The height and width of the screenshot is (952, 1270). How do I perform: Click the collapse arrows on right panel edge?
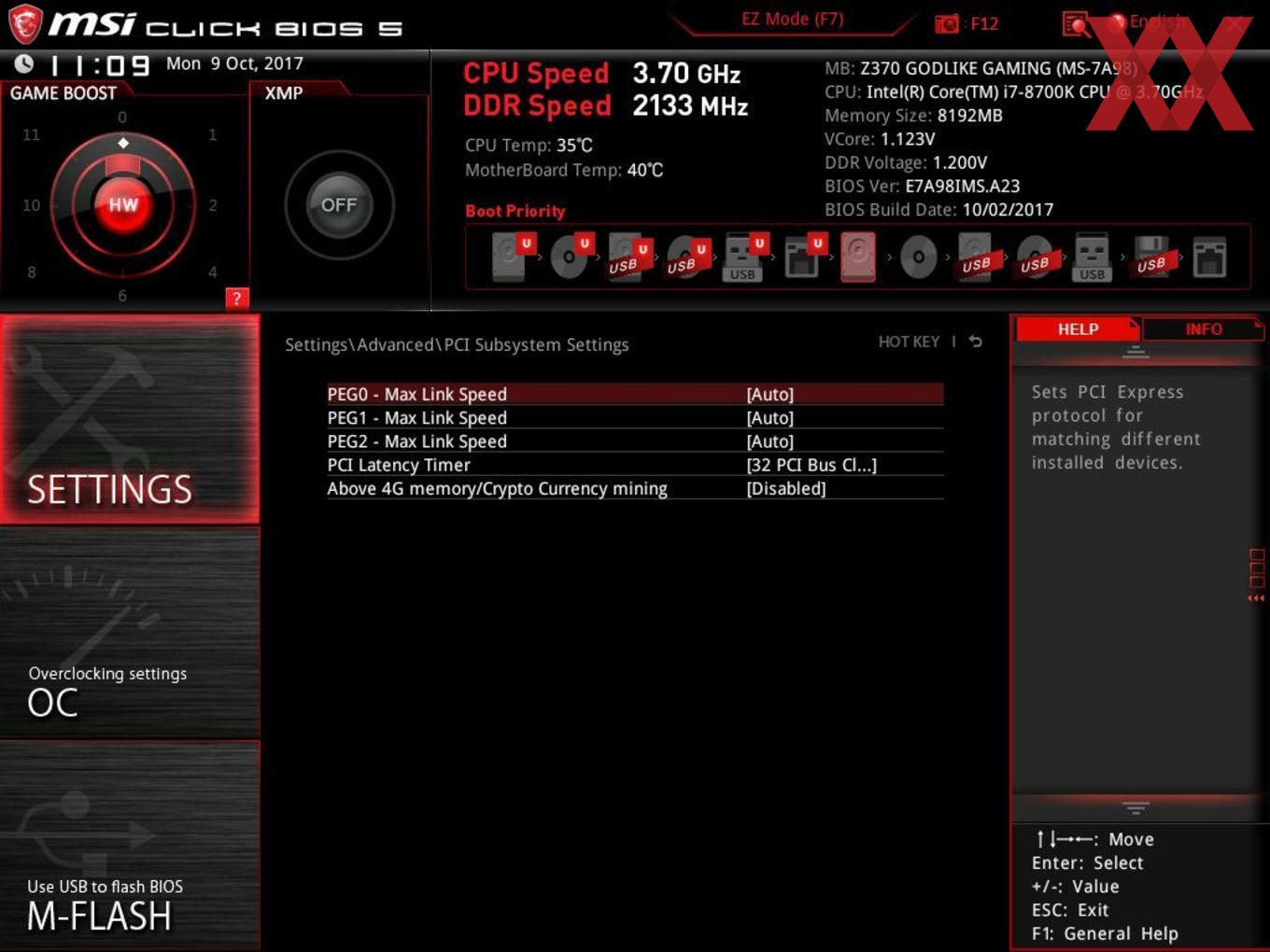(x=1256, y=598)
